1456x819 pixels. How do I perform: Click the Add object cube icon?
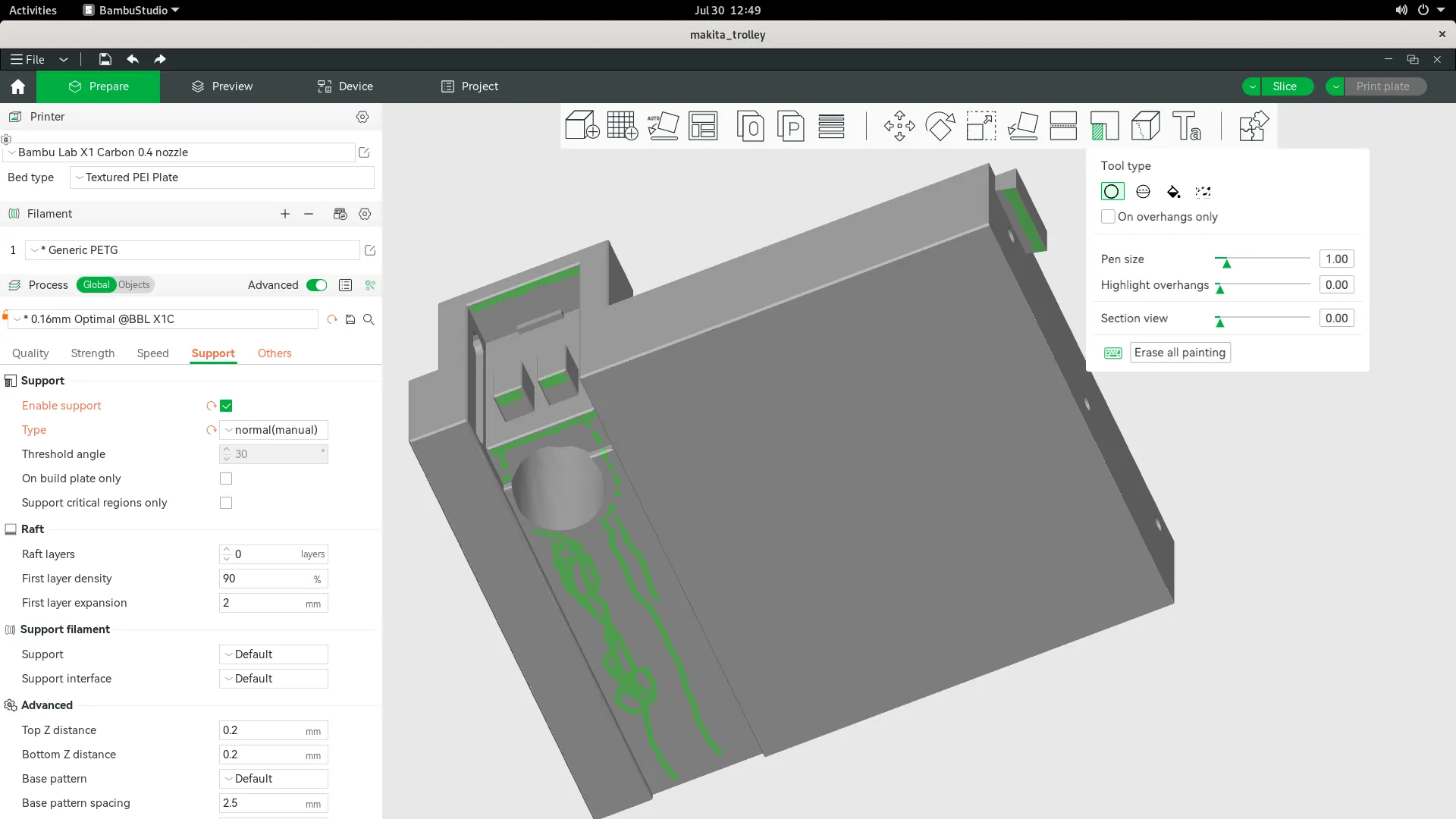pyautogui.click(x=582, y=126)
